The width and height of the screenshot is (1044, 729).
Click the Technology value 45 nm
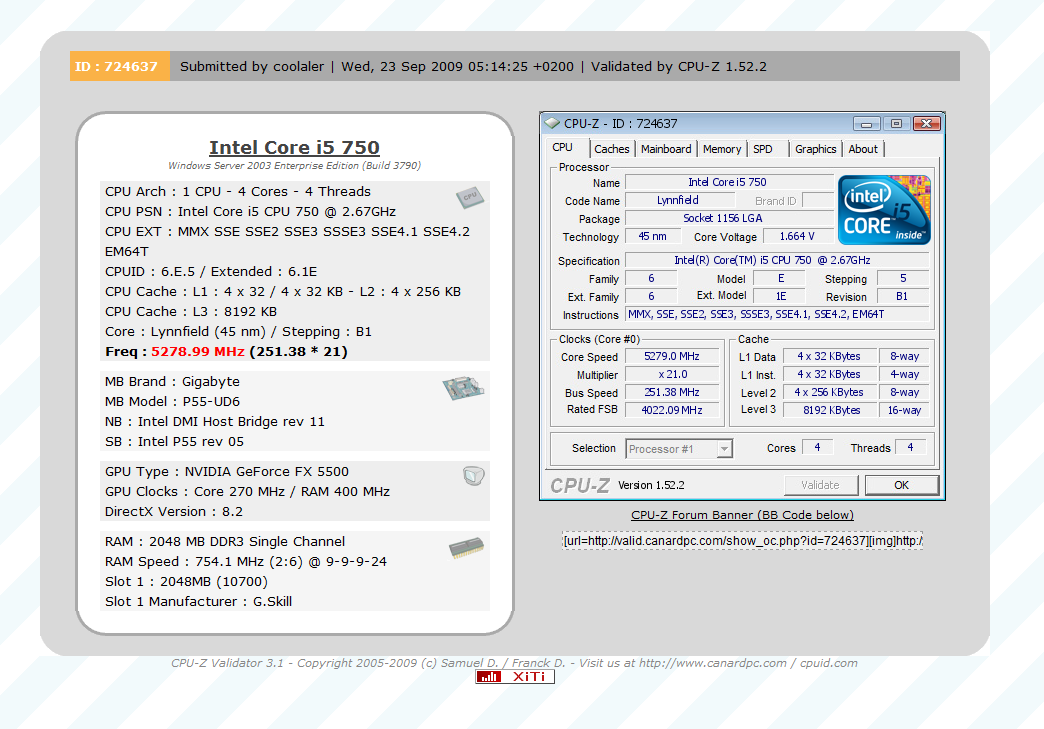click(652, 236)
